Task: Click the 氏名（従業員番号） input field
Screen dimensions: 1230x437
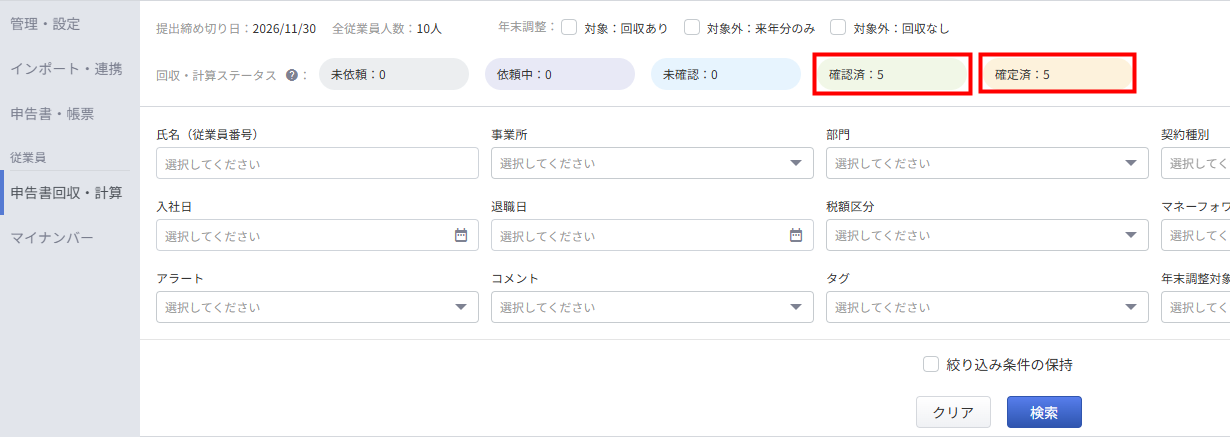Action: [318, 163]
